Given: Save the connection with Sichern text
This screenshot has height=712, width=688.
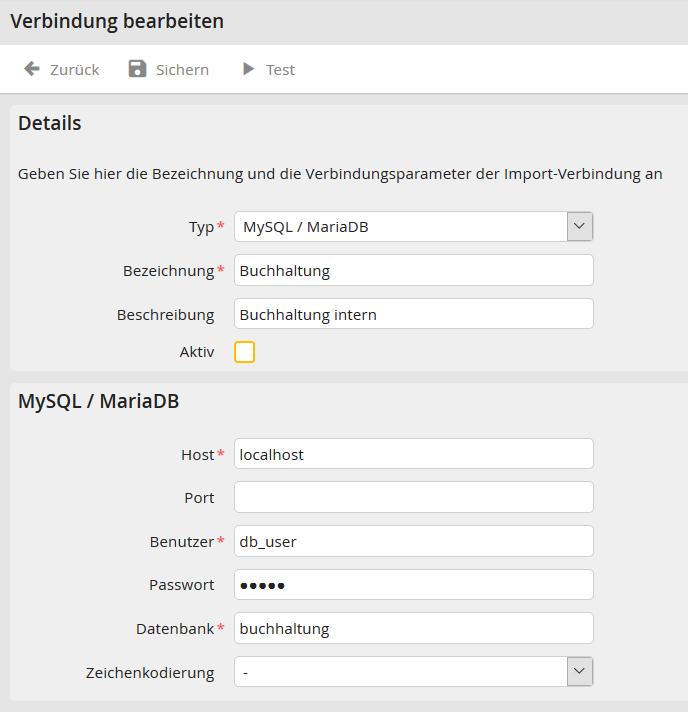Looking at the screenshot, I should [182, 70].
